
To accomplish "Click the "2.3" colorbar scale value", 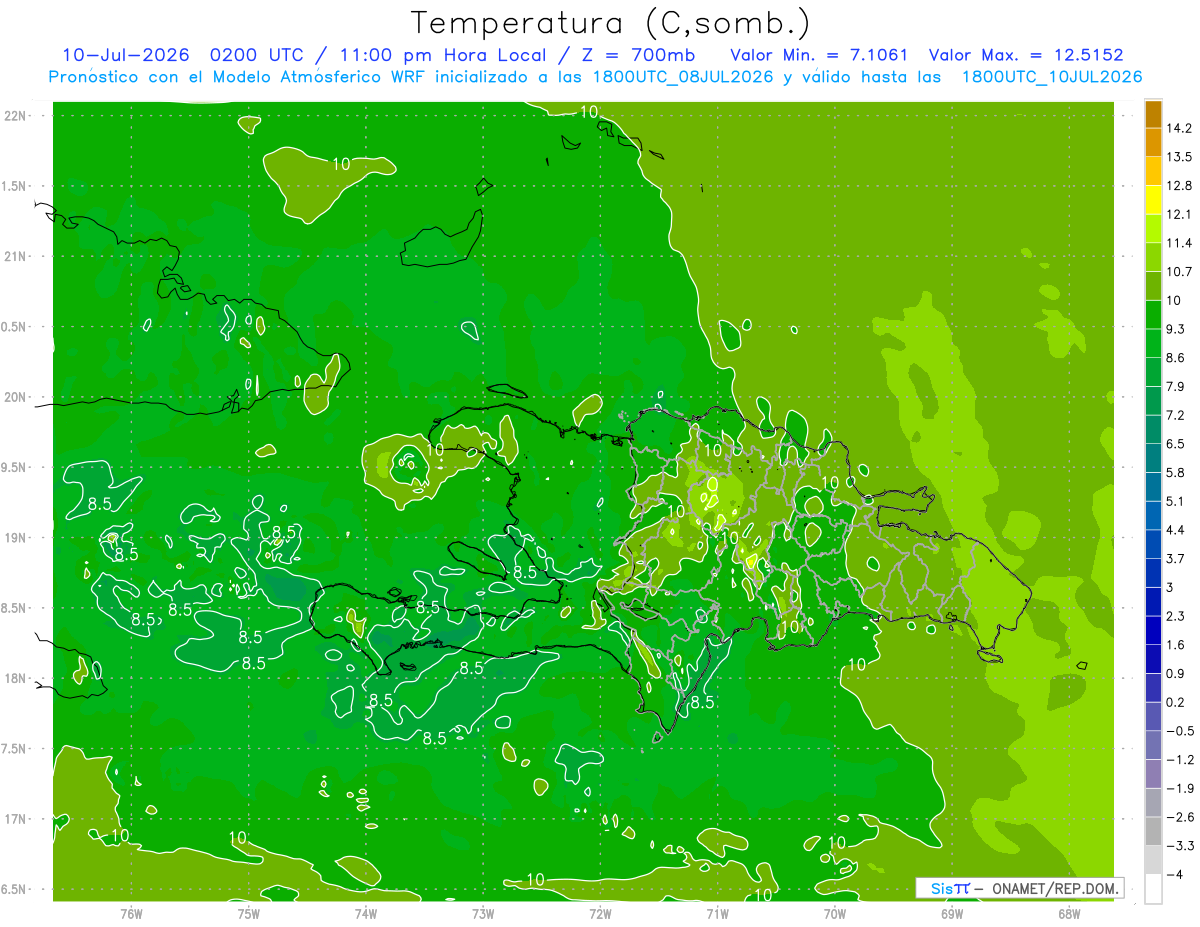I will point(1177,616).
